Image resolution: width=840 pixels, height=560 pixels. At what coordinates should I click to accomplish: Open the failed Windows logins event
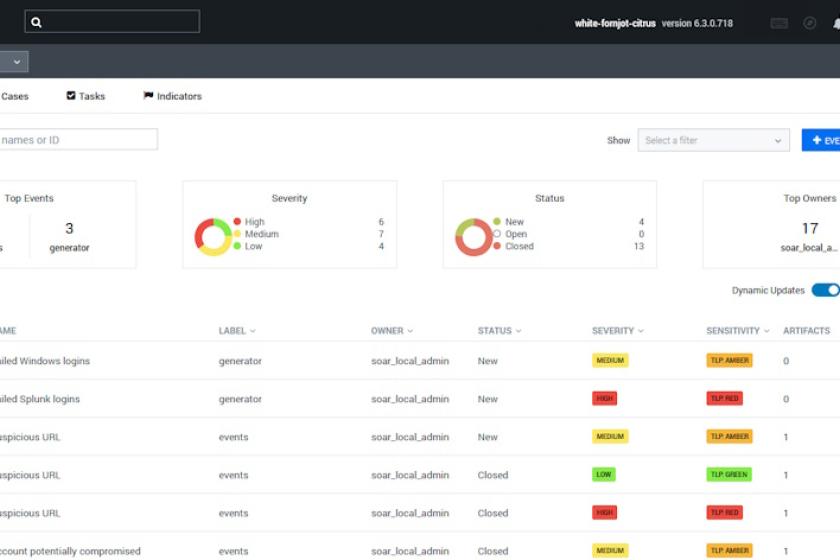[x=45, y=361]
